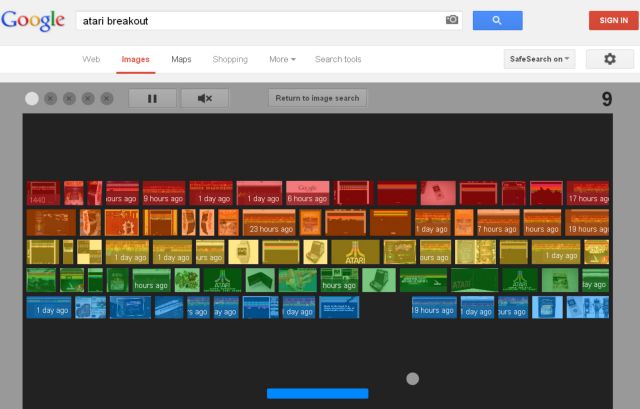Click the blue magnifier search button
The image size is (640, 409).
[497, 20]
